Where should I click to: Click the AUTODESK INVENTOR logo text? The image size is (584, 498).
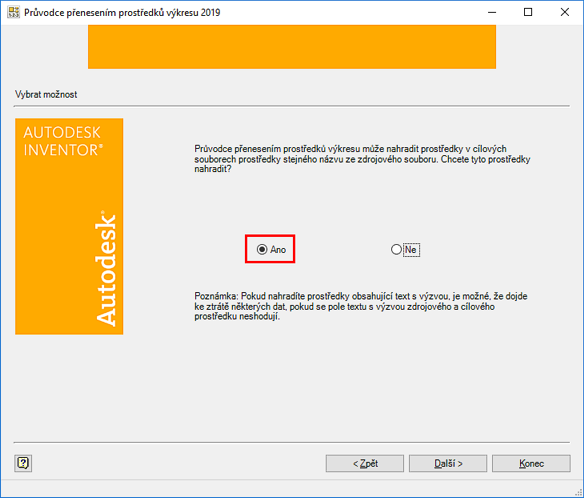tap(63, 141)
